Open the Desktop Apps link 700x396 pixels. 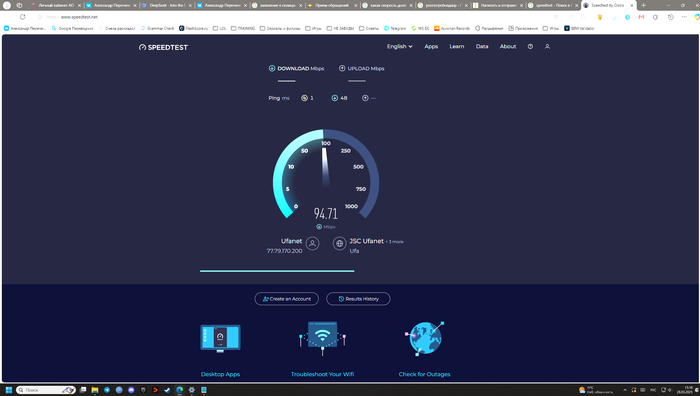click(220, 374)
